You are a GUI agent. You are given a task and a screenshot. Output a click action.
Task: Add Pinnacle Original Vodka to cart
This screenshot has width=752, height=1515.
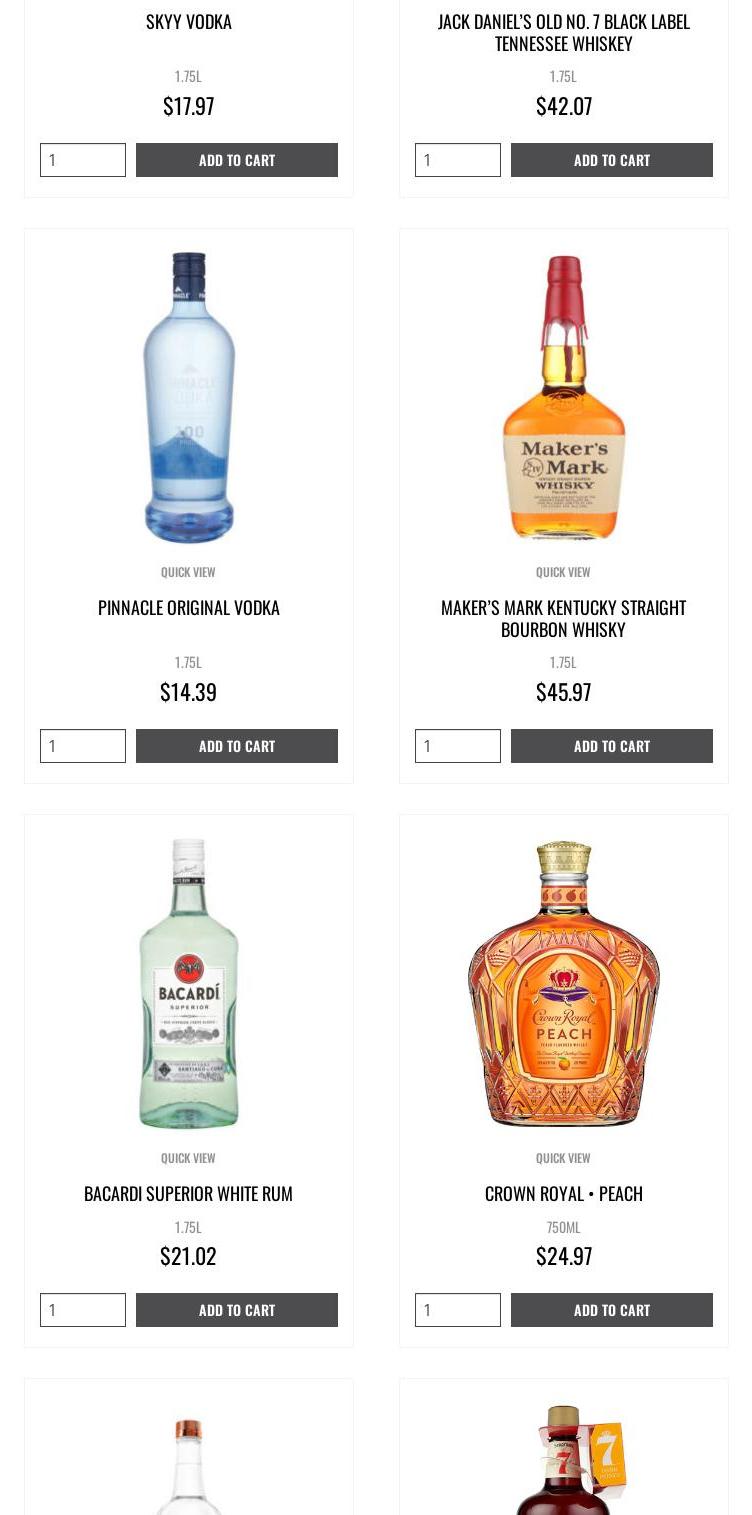(237, 746)
